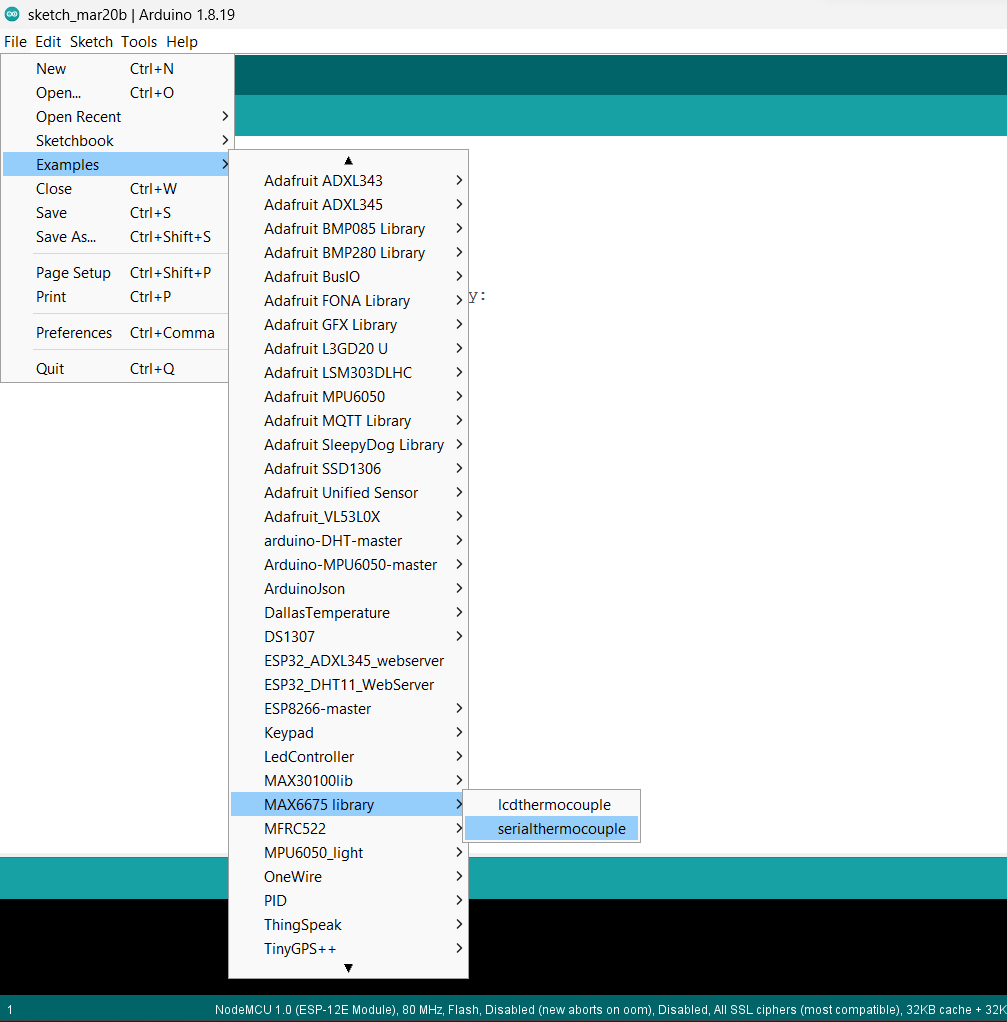Open the Tools menu
This screenshot has width=1007, height=1022.
[x=138, y=42]
